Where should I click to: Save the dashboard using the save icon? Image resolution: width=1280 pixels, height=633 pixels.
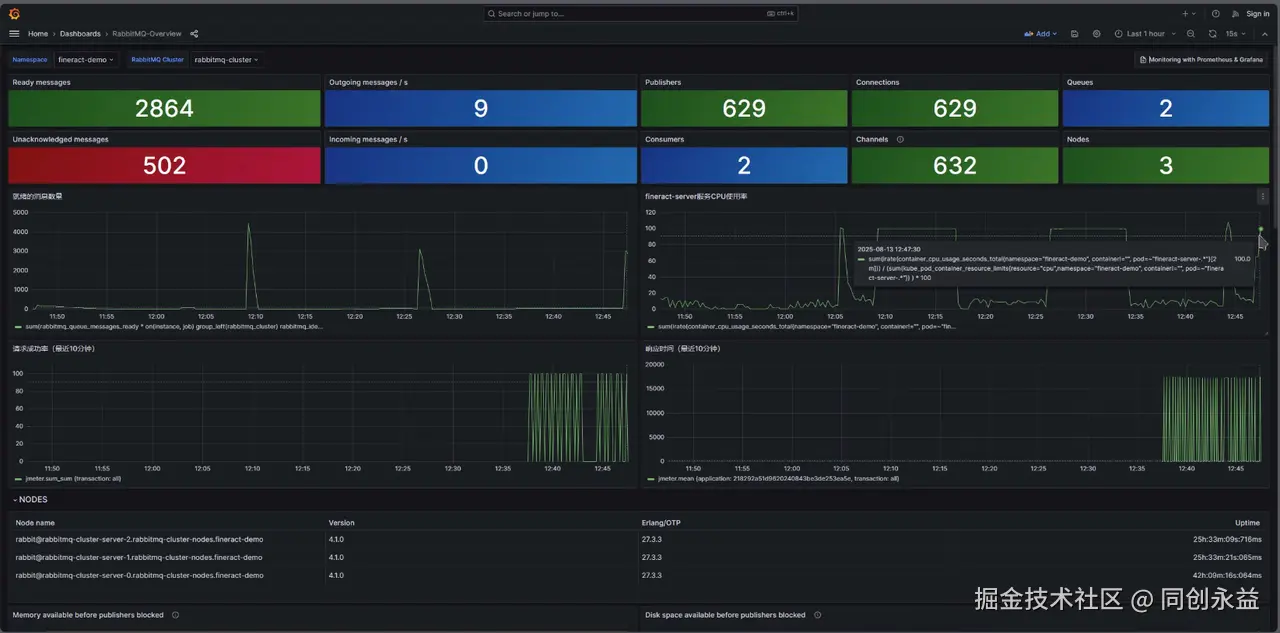coord(1074,34)
